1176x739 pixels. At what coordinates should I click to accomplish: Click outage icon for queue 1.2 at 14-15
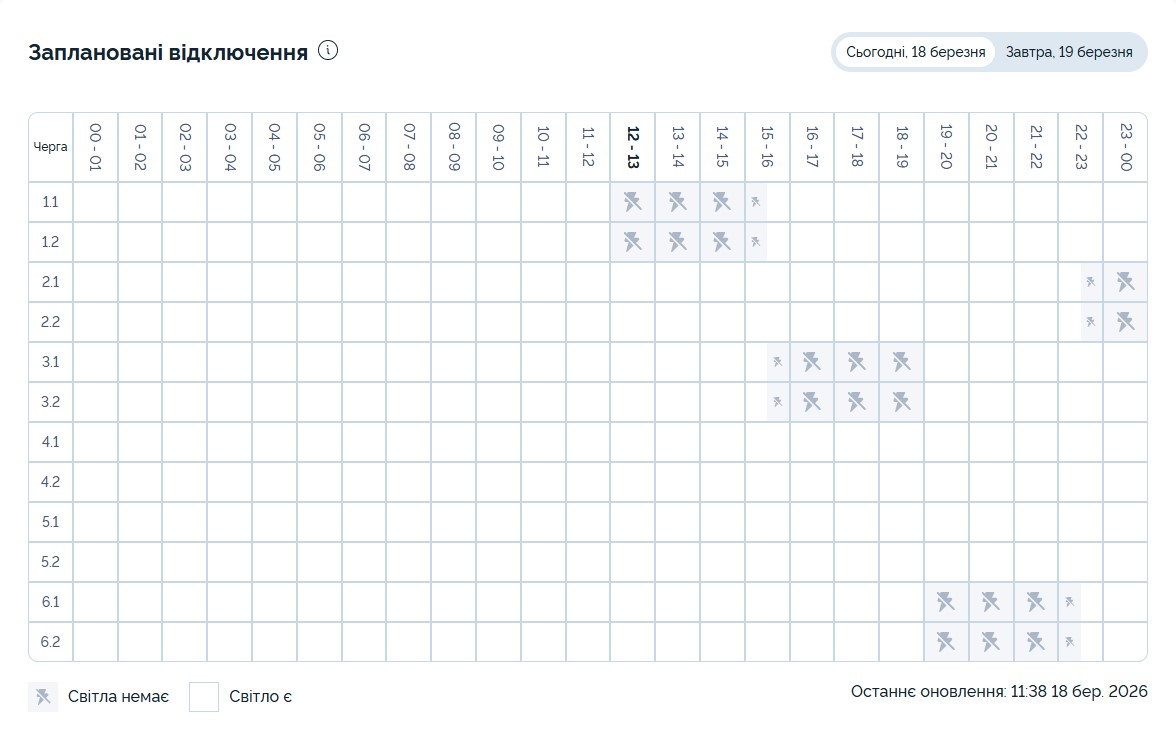pos(722,242)
